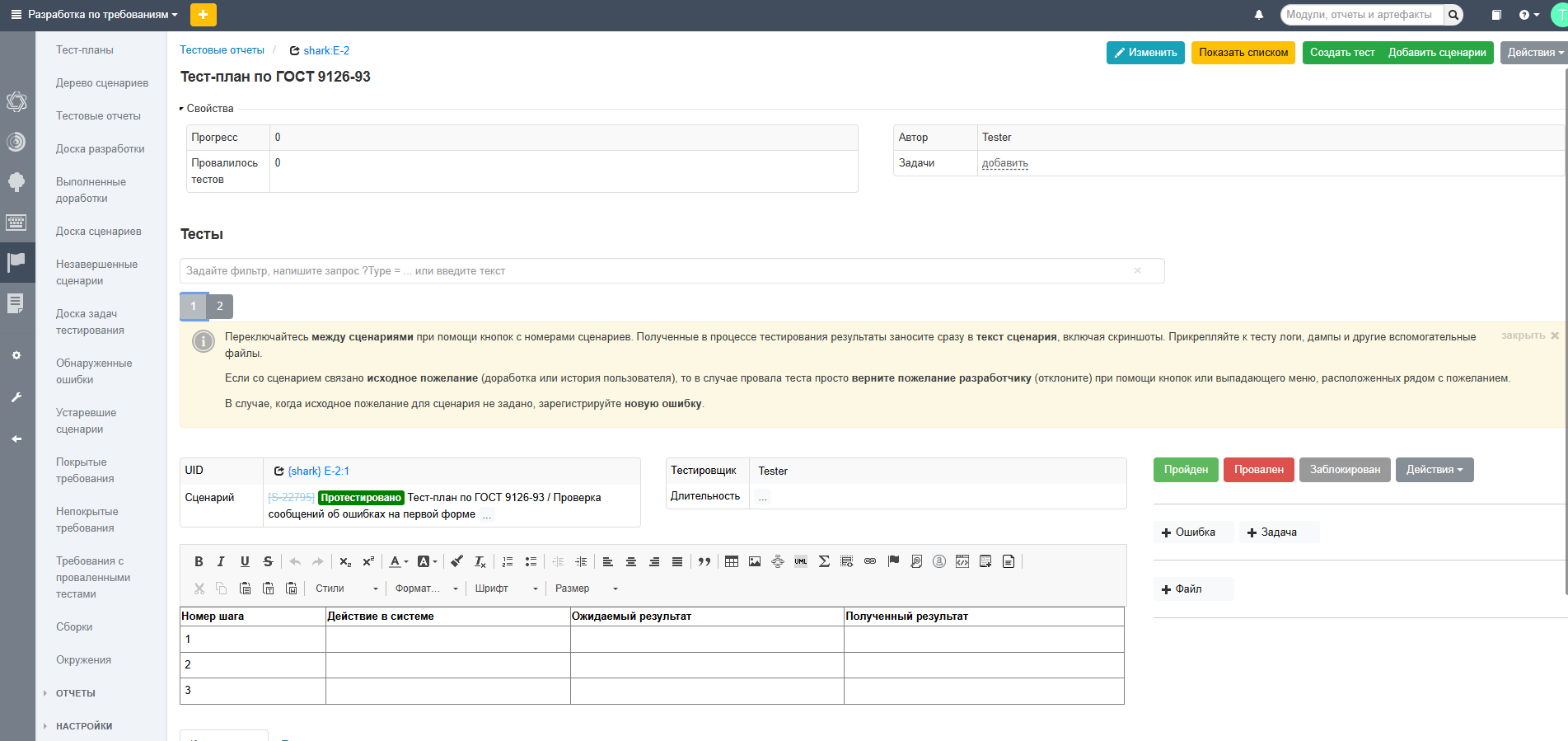Click the добавить link for Задачи
1568x741 pixels.
pyautogui.click(x=1004, y=163)
